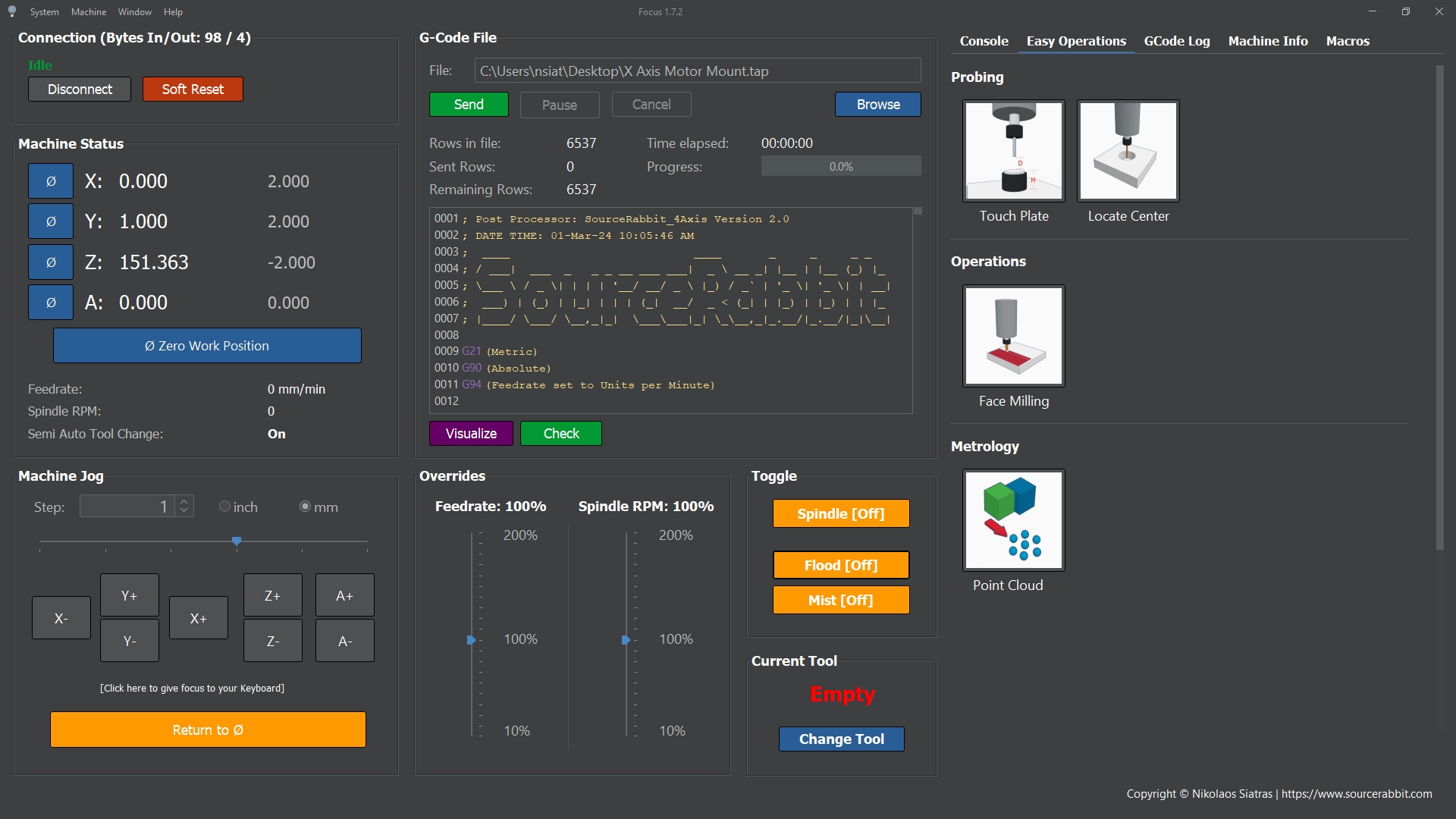Viewport: 1456px width, 819px height.
Task: Open the Face Milling operation icon
Action: pos(1013,336)
